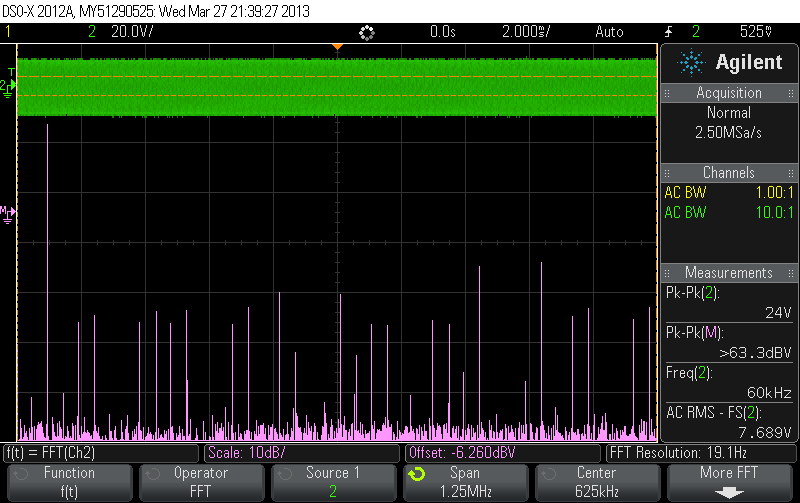The image size is (800, 503).
Task: Click the Auto trigger mode label
Action: 609,32
